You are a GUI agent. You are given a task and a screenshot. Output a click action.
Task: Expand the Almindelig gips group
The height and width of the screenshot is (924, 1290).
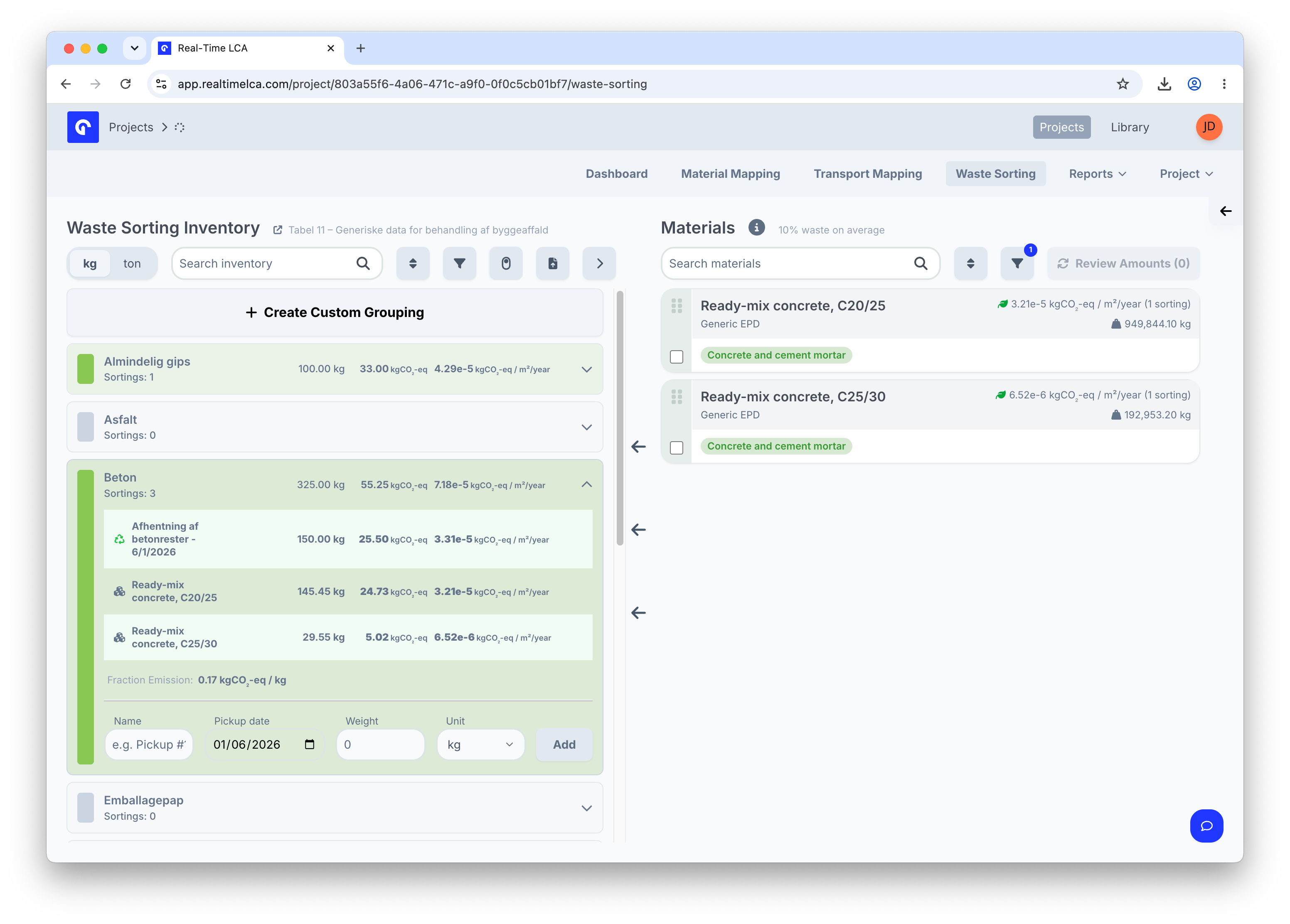(586, 370)
